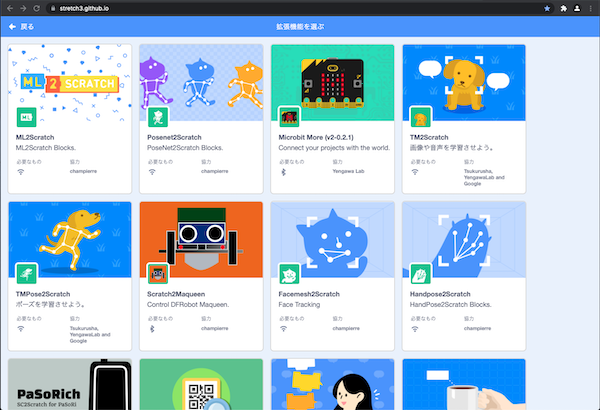Click the wifi requirement icon on TM2Scratch card

click(x=415, y=172)
